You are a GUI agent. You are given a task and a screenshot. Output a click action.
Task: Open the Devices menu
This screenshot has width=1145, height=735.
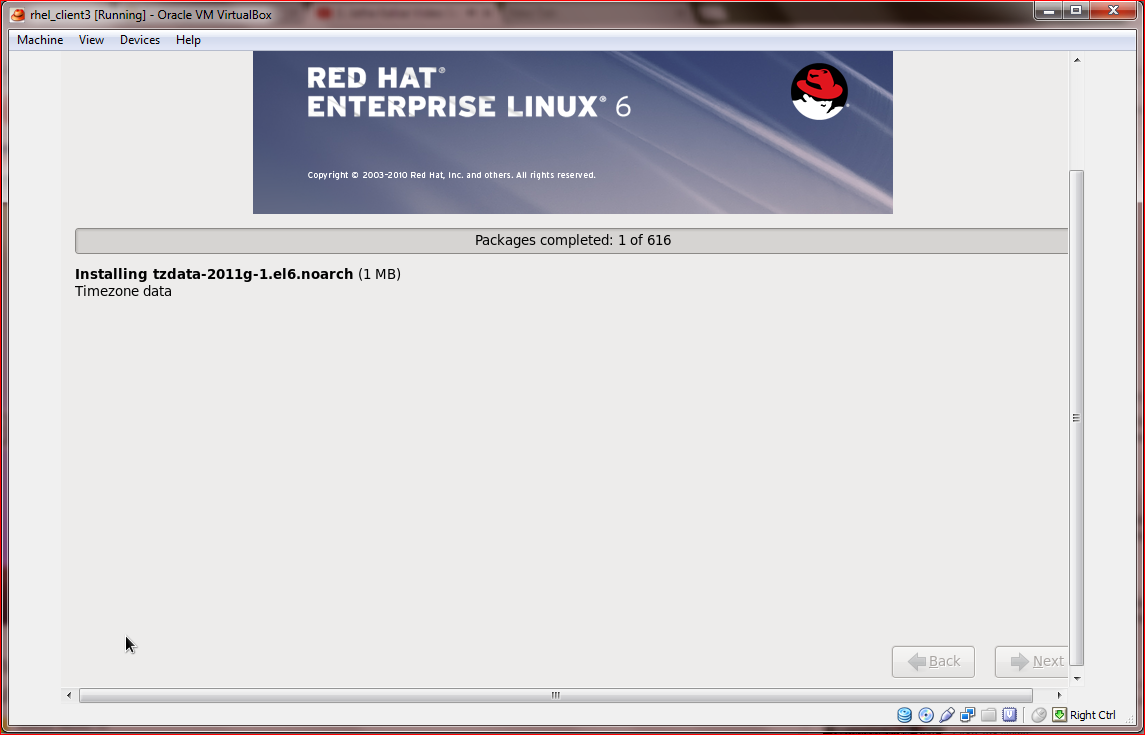pos(139,40)
